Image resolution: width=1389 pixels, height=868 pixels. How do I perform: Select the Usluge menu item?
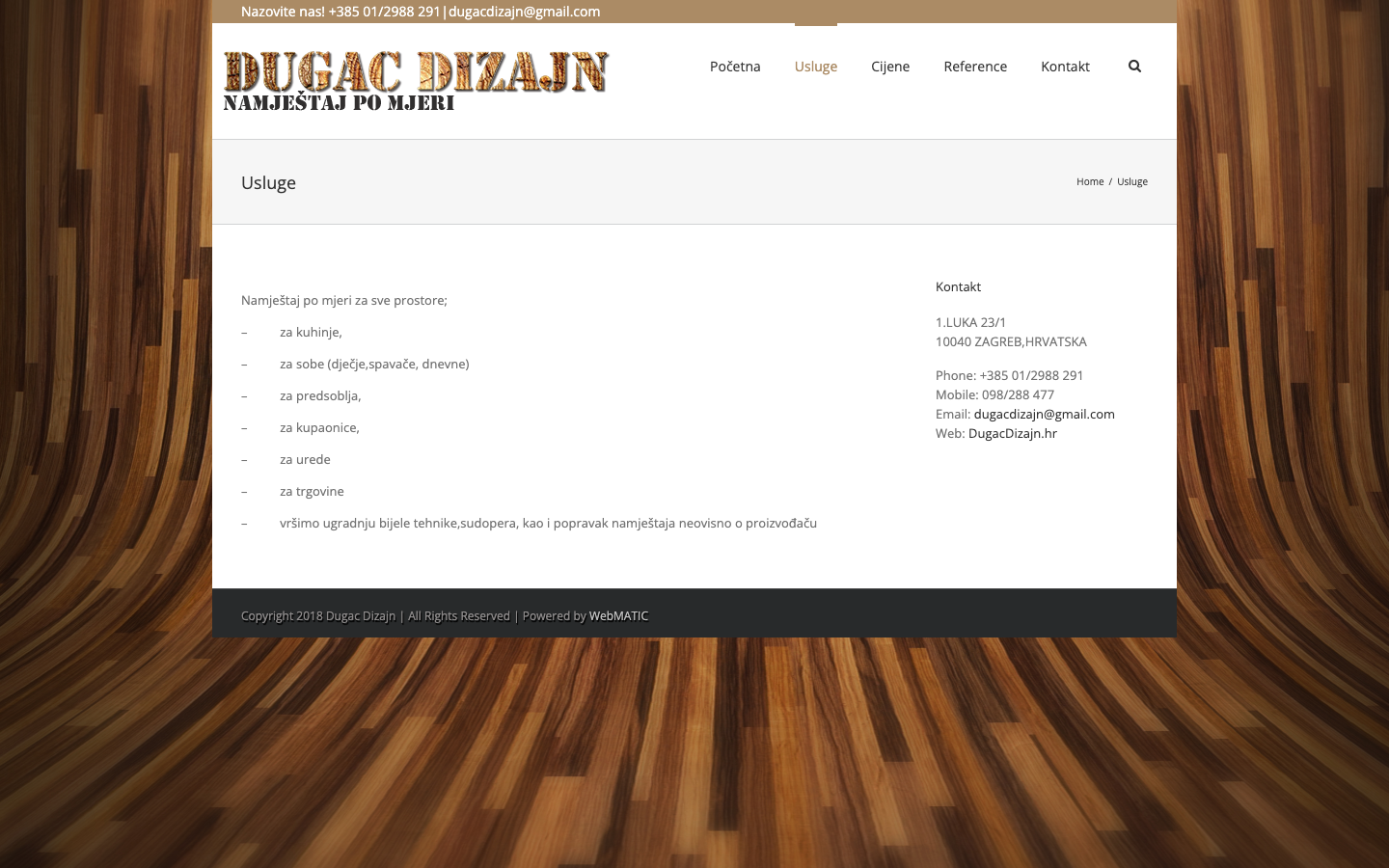(x=816, y=67)
